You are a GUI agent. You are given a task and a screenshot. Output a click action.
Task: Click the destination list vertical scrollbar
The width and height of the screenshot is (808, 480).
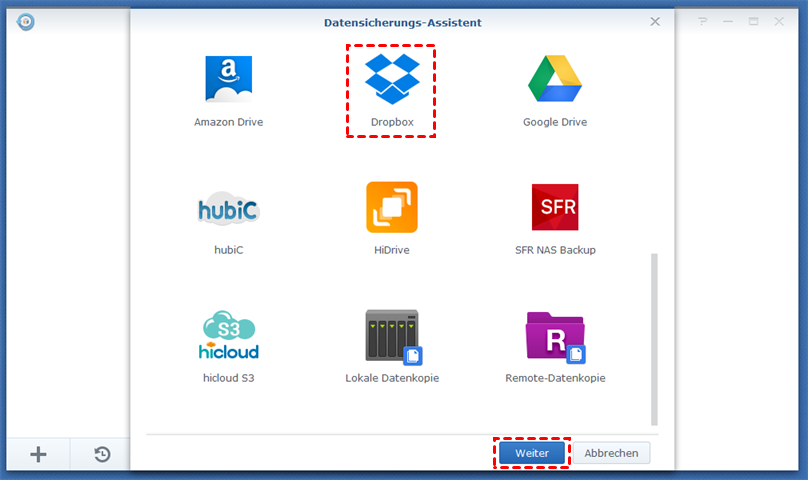tap(654, 339)
